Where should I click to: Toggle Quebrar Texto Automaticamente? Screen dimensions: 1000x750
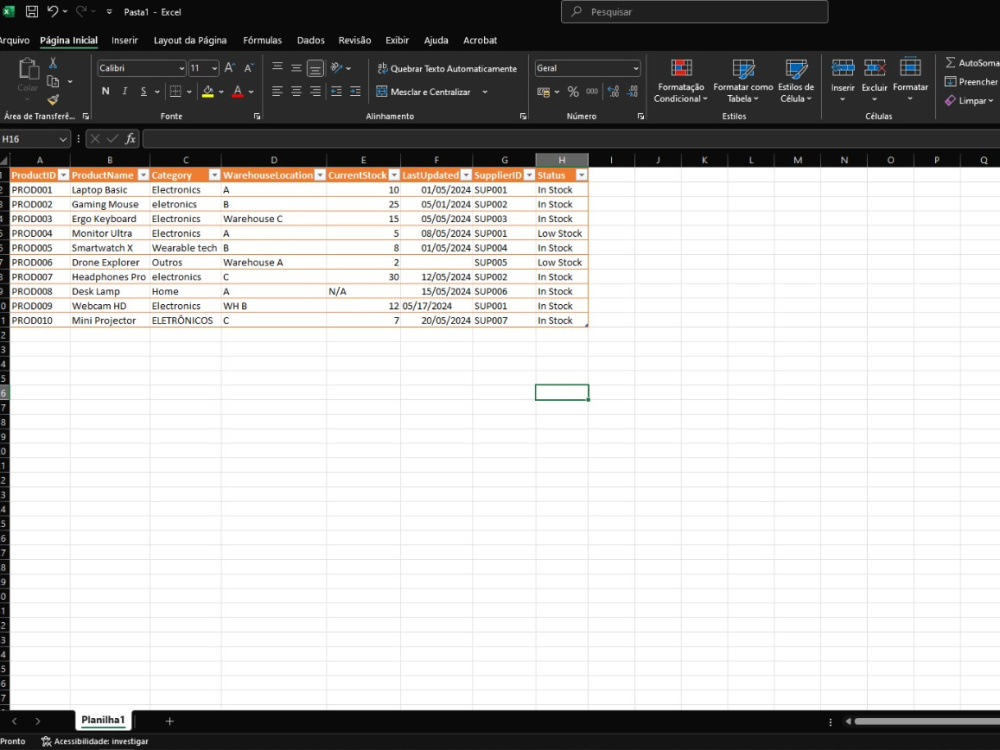point(446,68)
